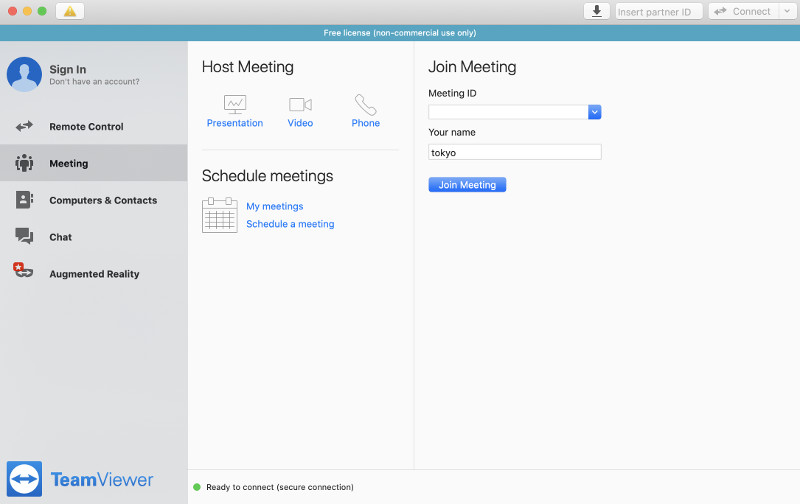Viewport: 800px width, 504px height.
Task: Click the schedule meetings calendar icon
Action: click(219, 215)
